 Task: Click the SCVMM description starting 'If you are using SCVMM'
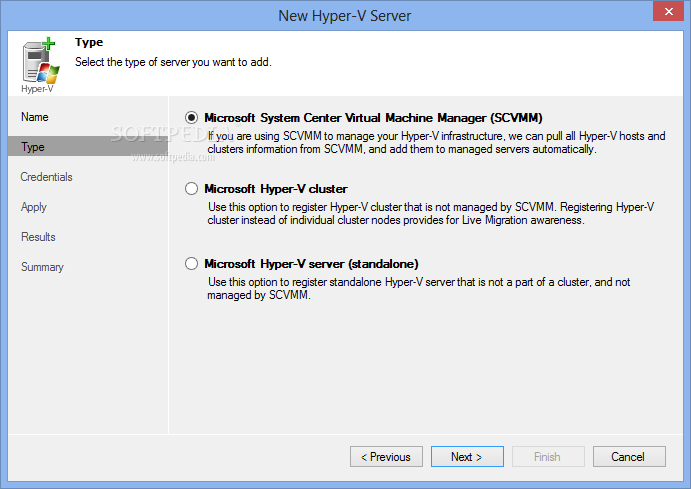(x=436, y=143)
